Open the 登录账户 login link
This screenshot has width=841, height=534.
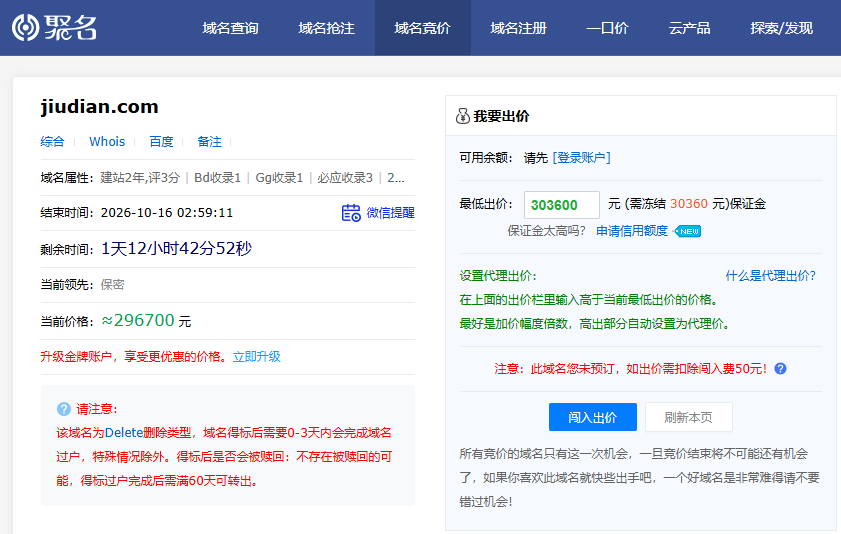tap(581, 158)
